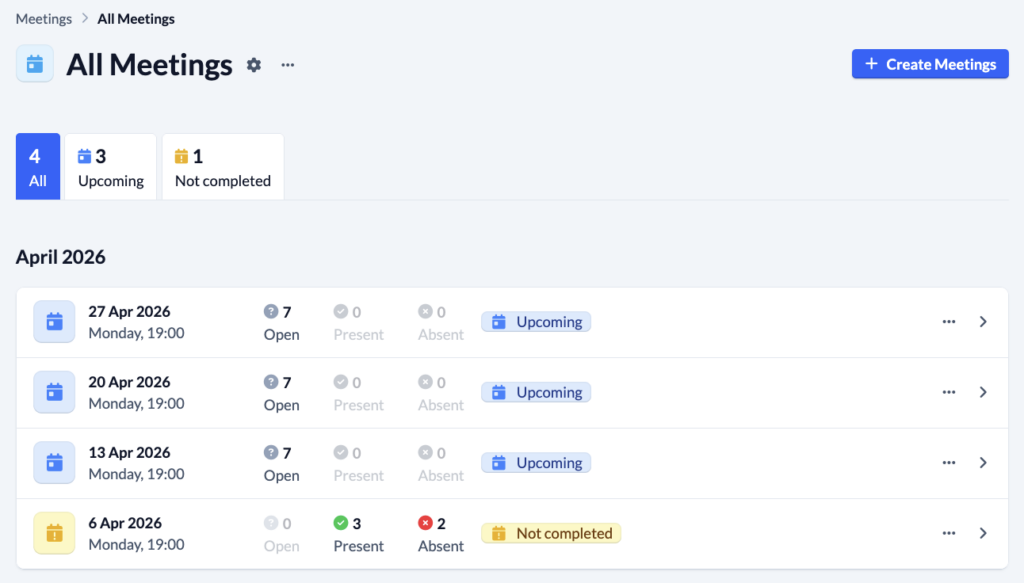
Task: Click the Meetings breadcrumb link
Action: pos(43,18)
